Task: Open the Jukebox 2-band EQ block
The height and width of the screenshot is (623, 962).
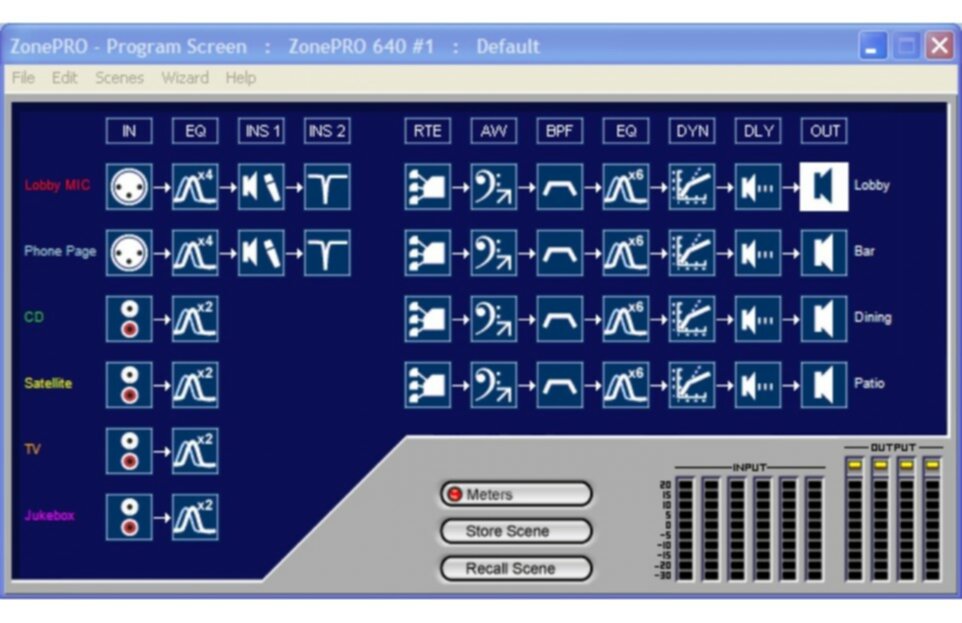Action: tap(195, 516)
